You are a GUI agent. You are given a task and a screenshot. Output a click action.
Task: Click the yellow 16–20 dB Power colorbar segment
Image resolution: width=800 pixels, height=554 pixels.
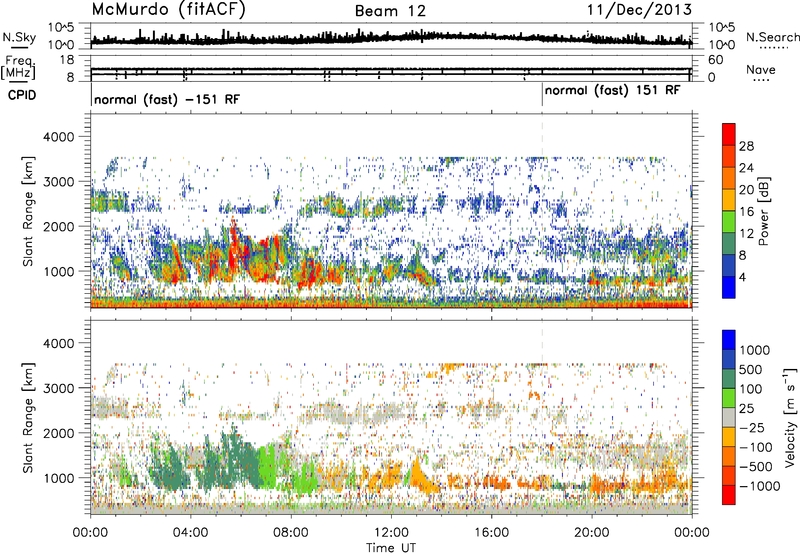pos(729,199)
